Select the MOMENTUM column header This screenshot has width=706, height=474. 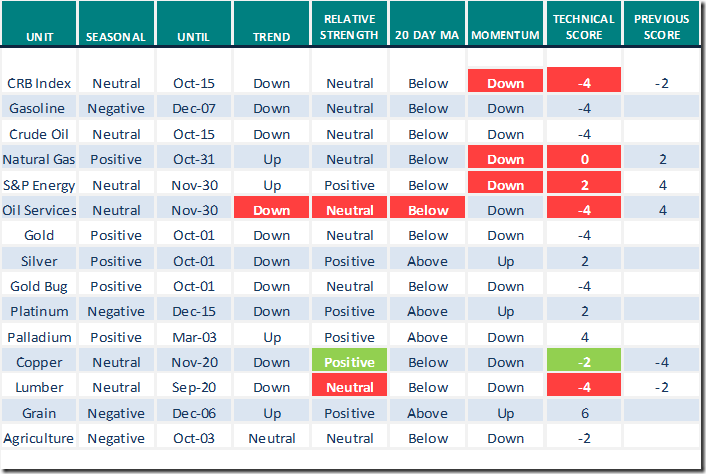[506, 37]
